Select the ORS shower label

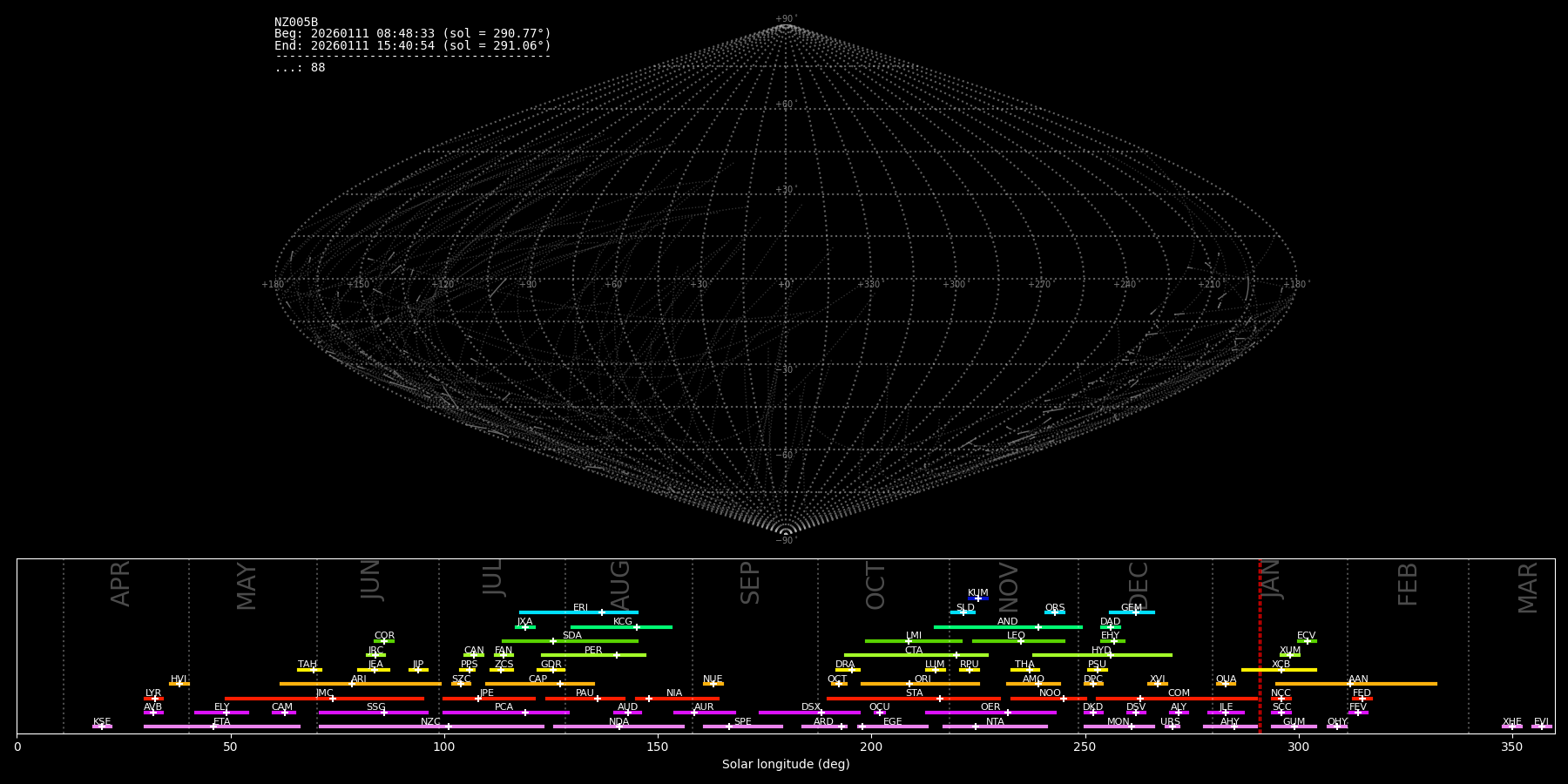click(x=1055, y=608)
